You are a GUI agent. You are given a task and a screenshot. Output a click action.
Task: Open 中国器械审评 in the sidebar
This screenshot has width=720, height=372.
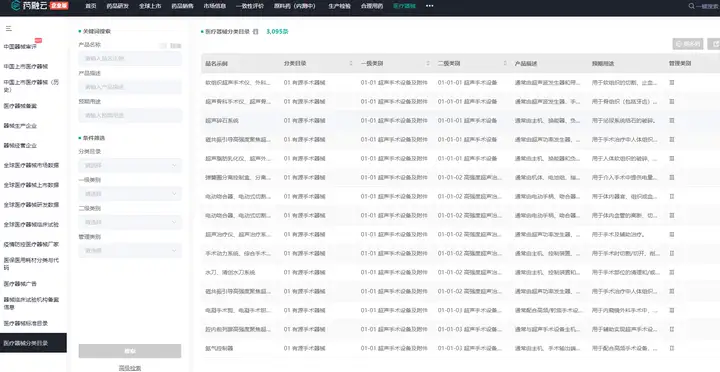20,46
